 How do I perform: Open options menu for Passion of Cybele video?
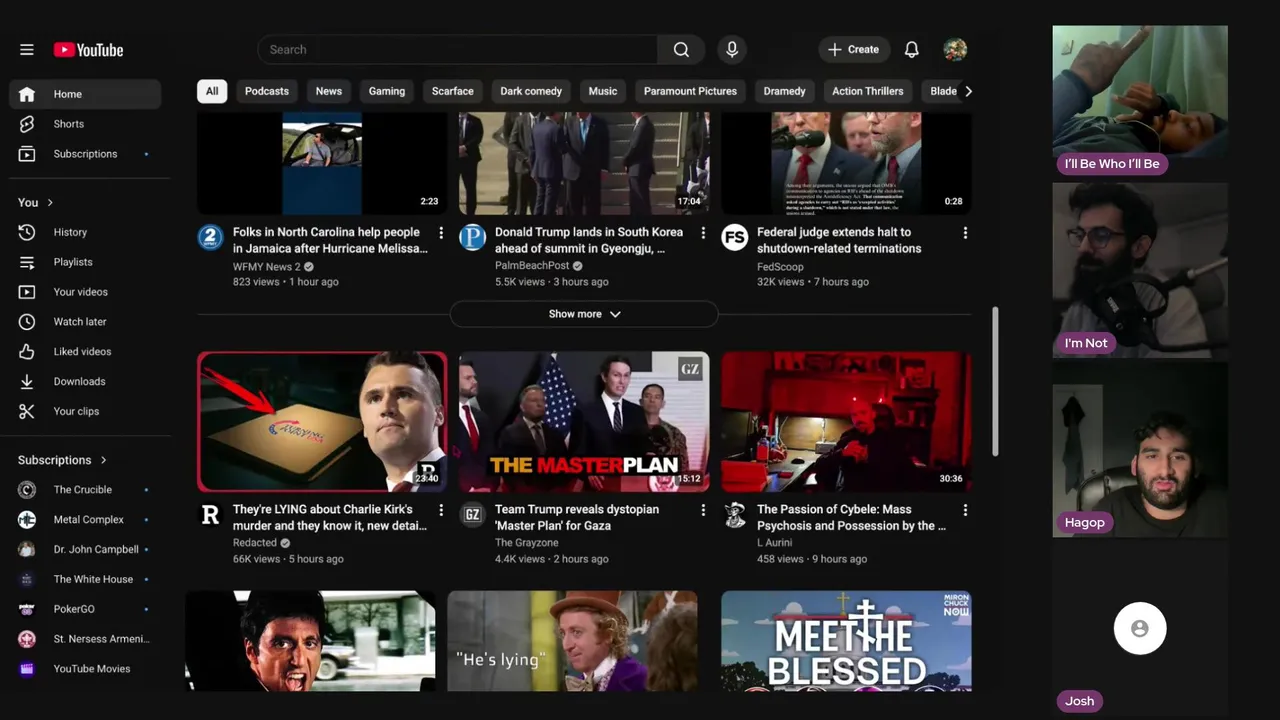tap(965, 510)
